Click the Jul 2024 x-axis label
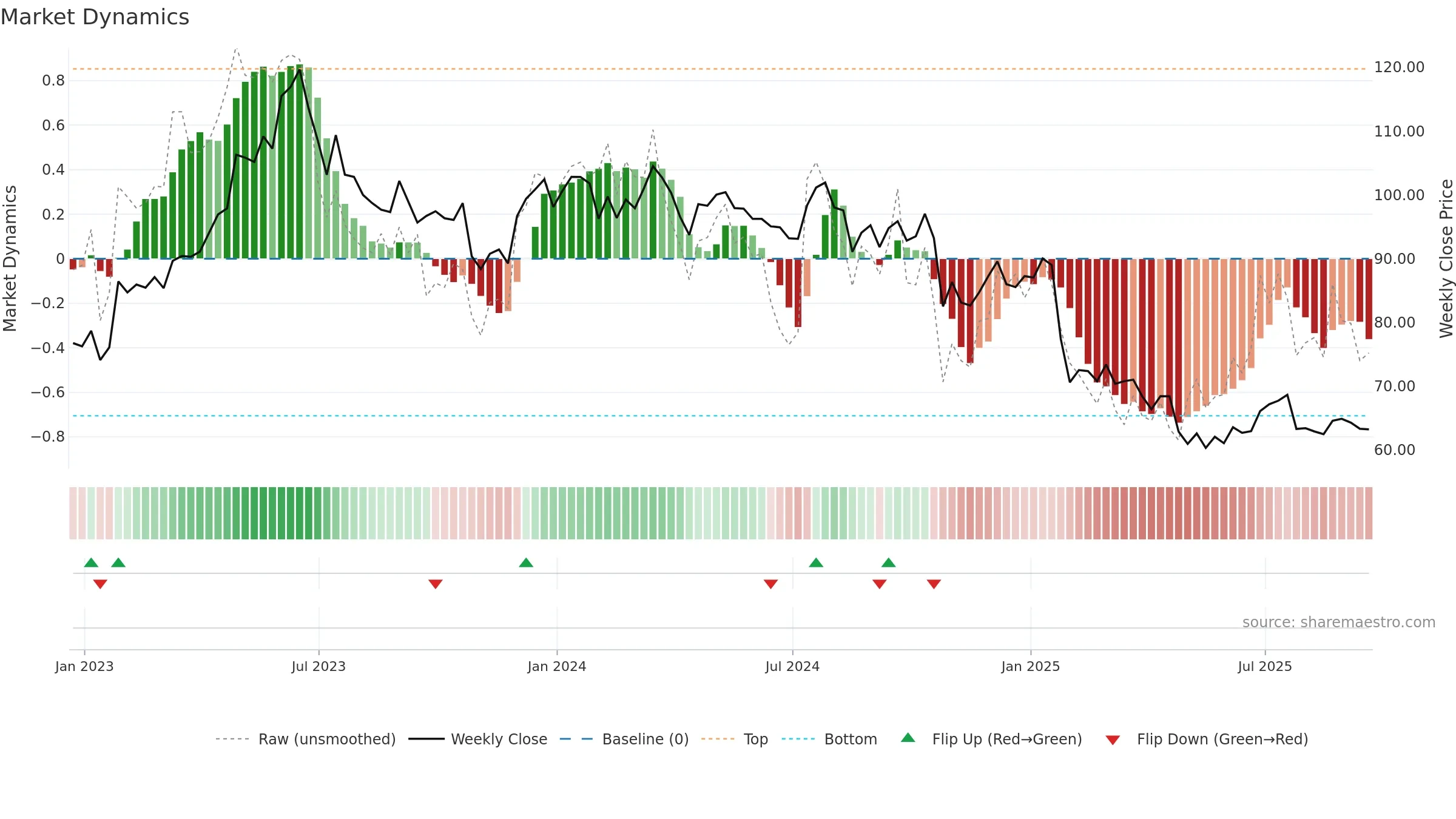 [x=792, y=666]
